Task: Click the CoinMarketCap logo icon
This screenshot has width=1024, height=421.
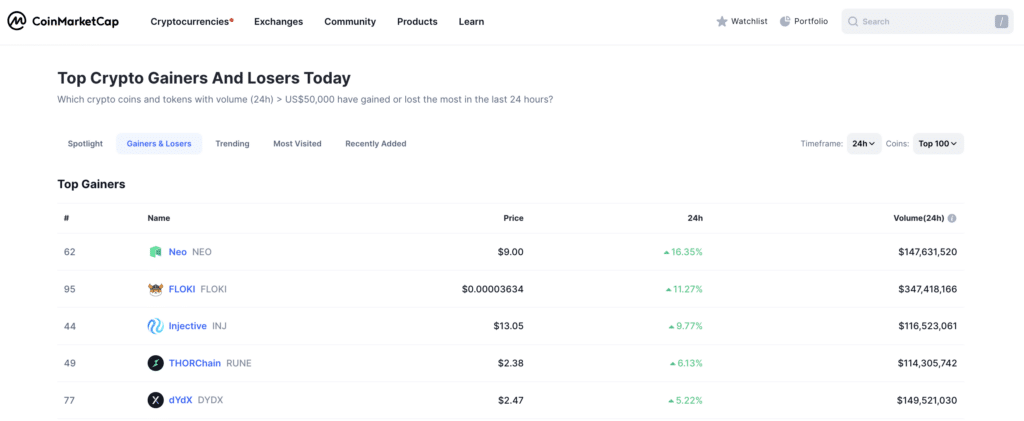Action: pos(18,21)
